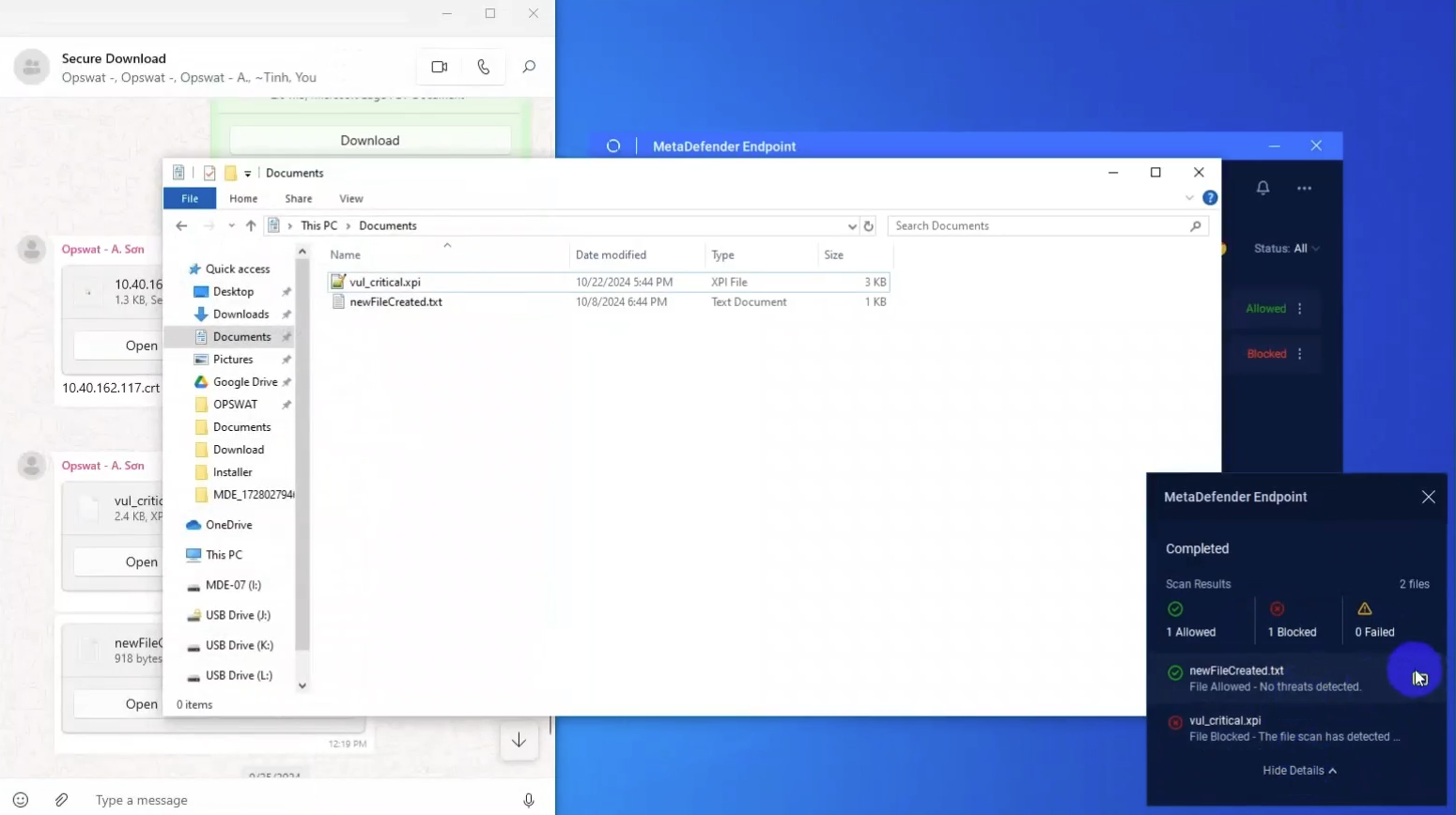The image size is (1456, 815).
Task: Open the recent locations dropdown arrow
Action: point(231,225)
